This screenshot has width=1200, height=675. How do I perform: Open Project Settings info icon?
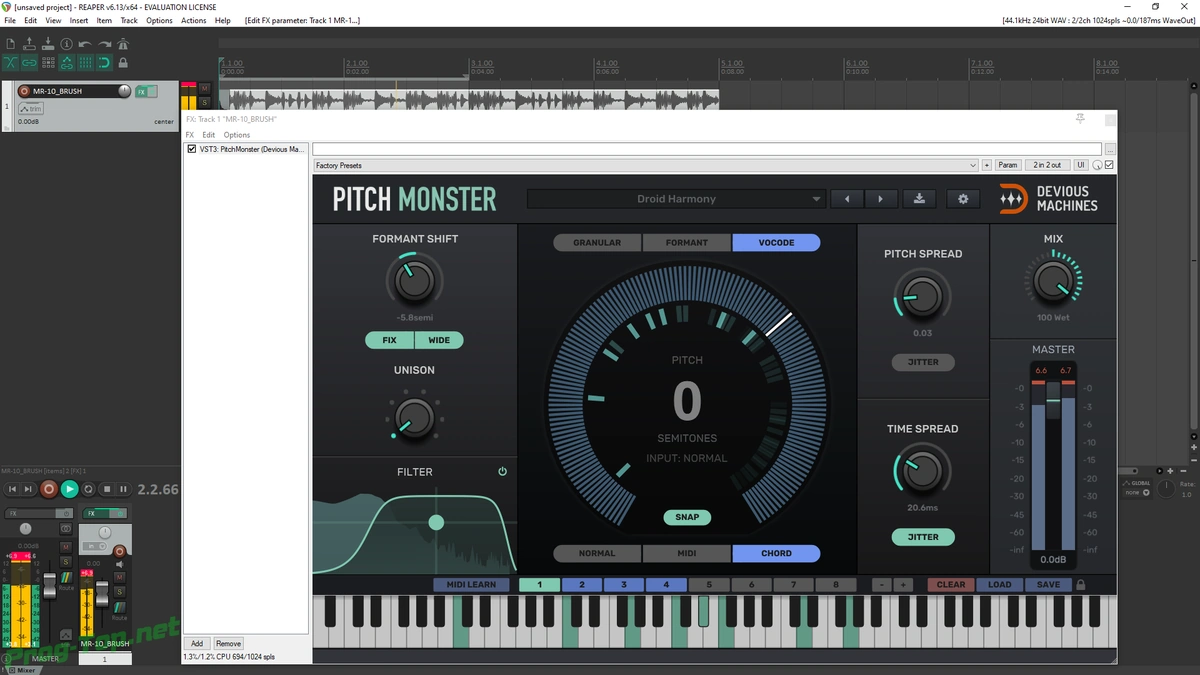point(67,44)
